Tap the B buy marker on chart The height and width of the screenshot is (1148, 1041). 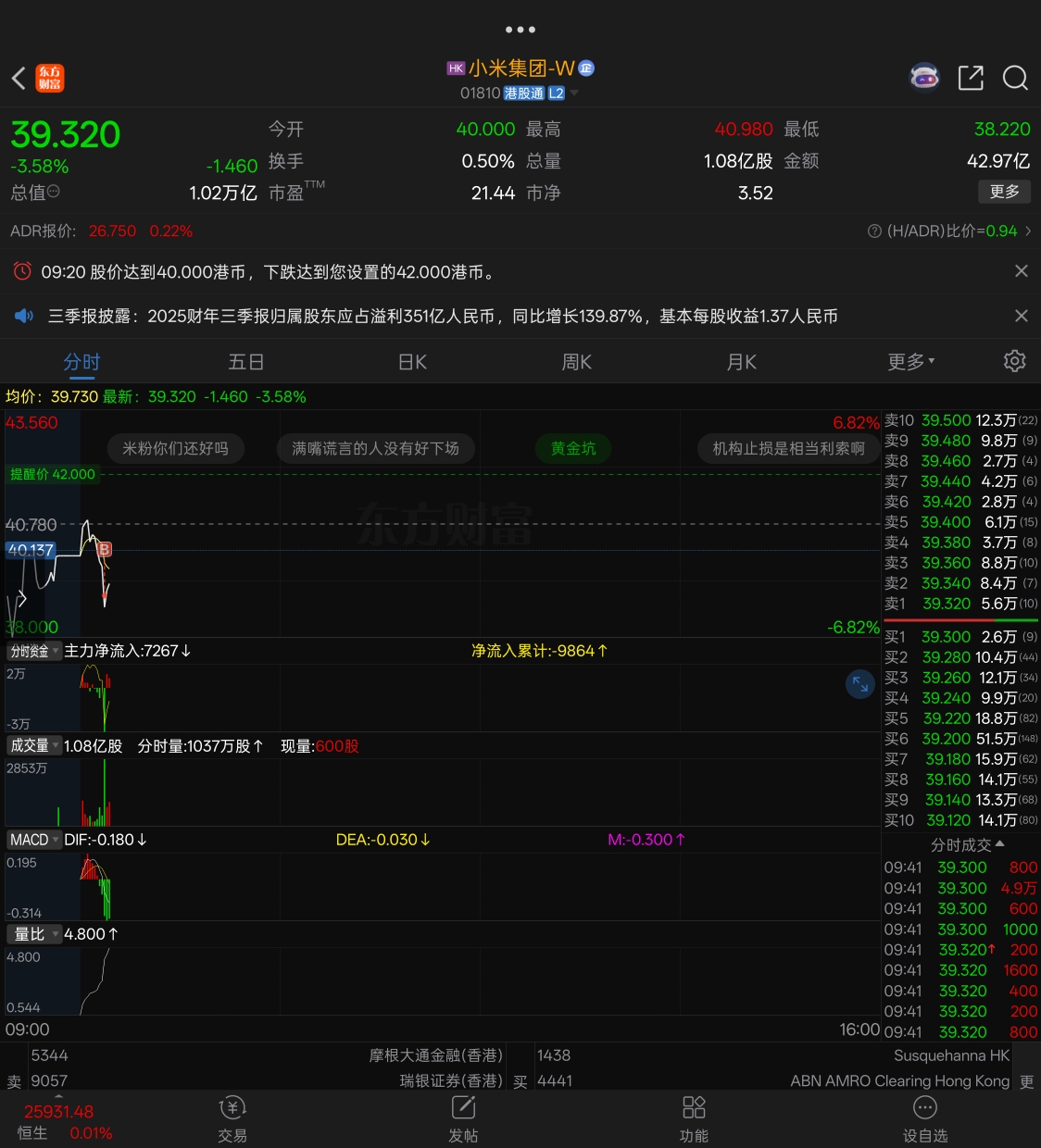[105, 550]
